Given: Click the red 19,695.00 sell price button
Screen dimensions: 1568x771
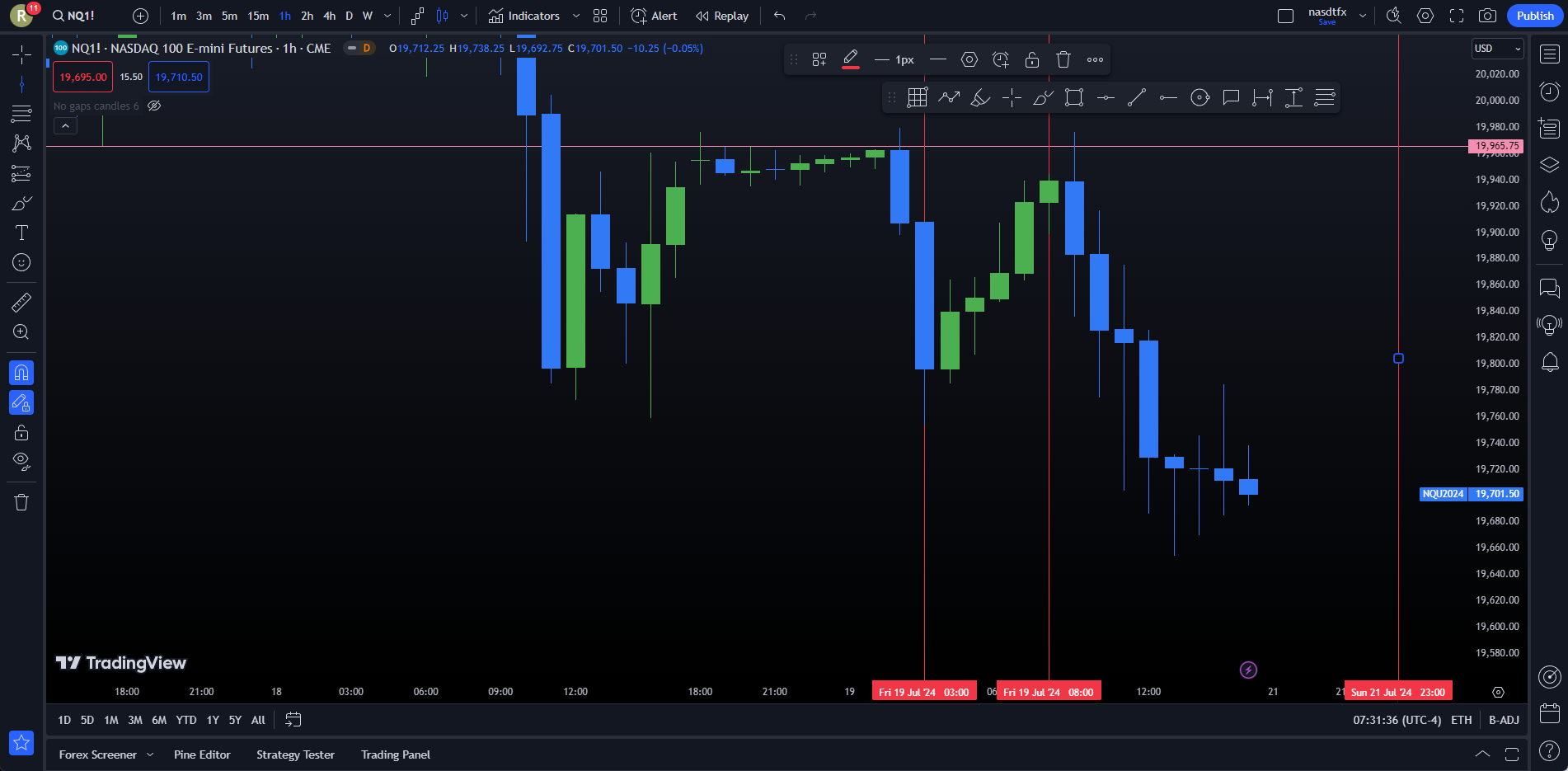Looking at the screenshot, I should pos(83,77).
